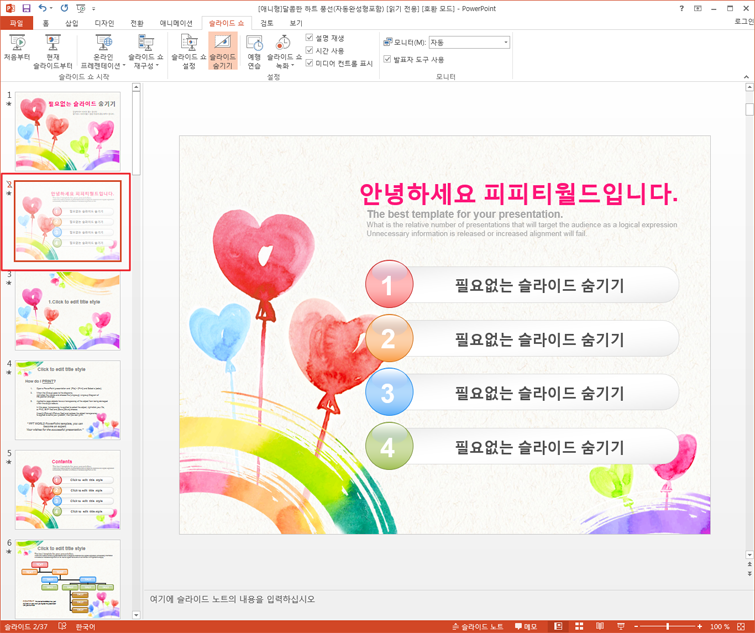Toggle use timings (시간 사용) checkbox
The image size is (755, 633).
click(x=310, y=50)
